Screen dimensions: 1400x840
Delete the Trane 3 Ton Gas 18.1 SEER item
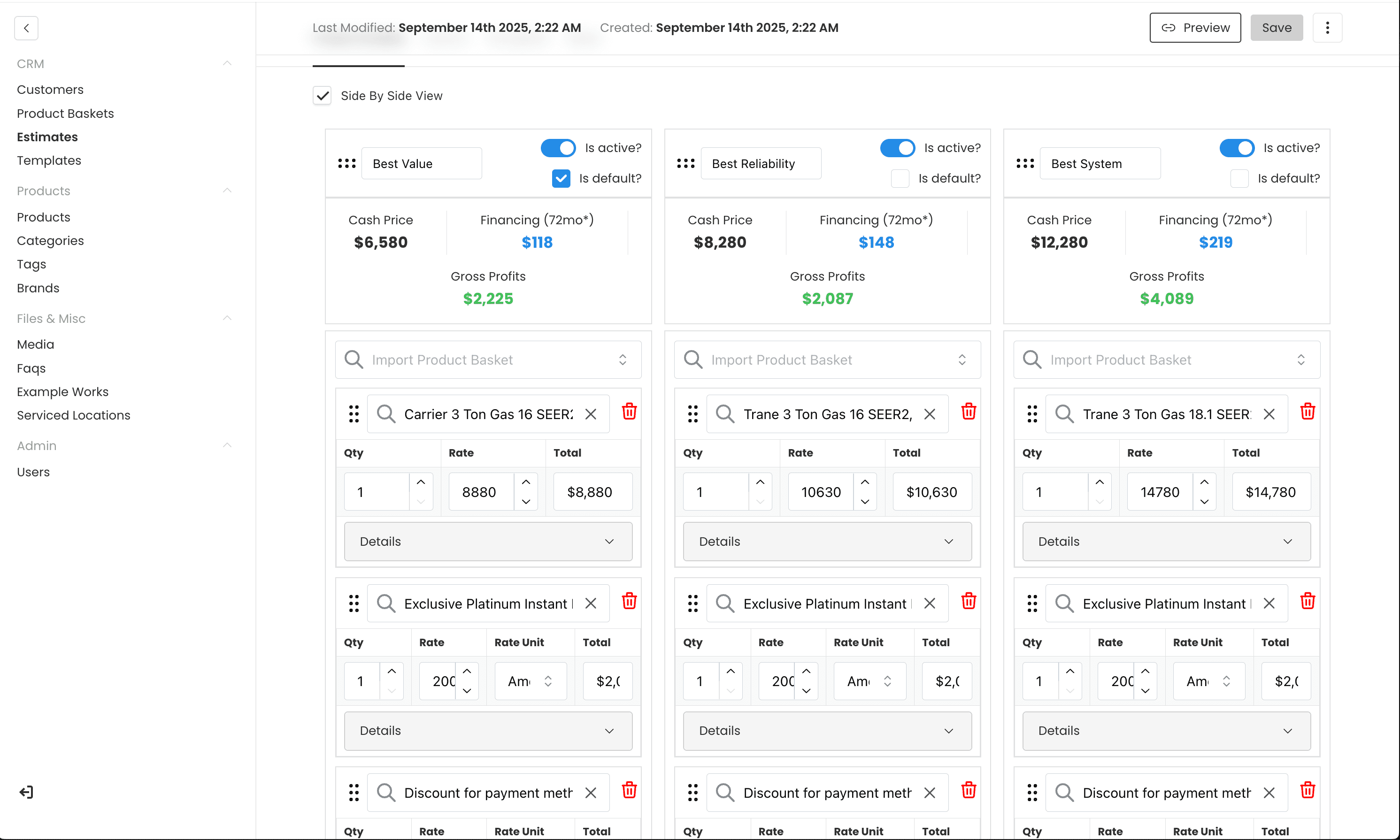point(1307,412)
